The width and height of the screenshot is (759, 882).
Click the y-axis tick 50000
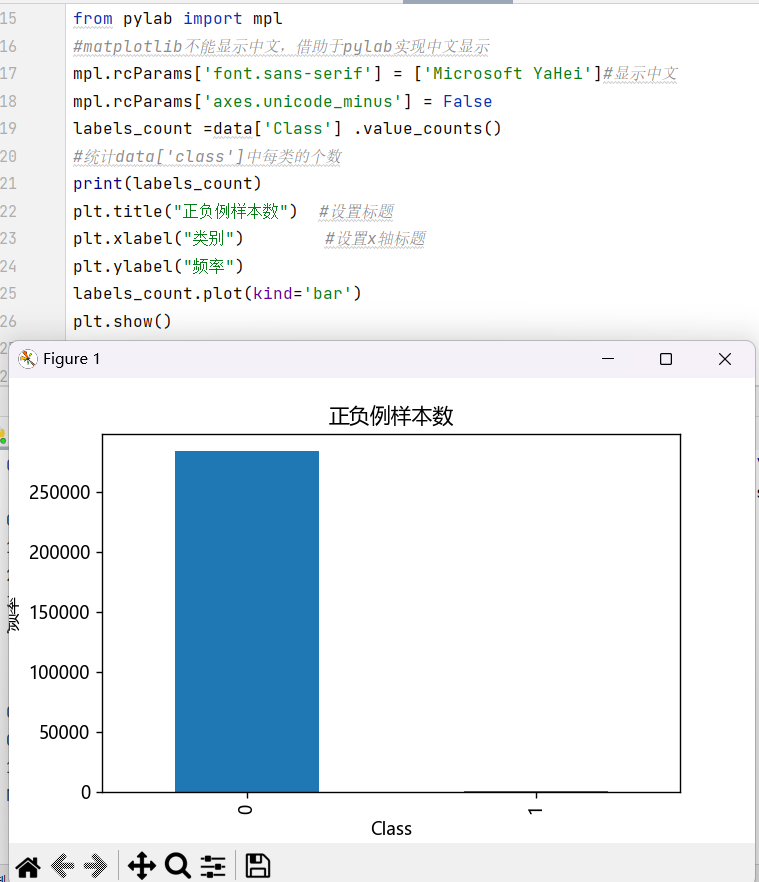[x=64, y=732]
